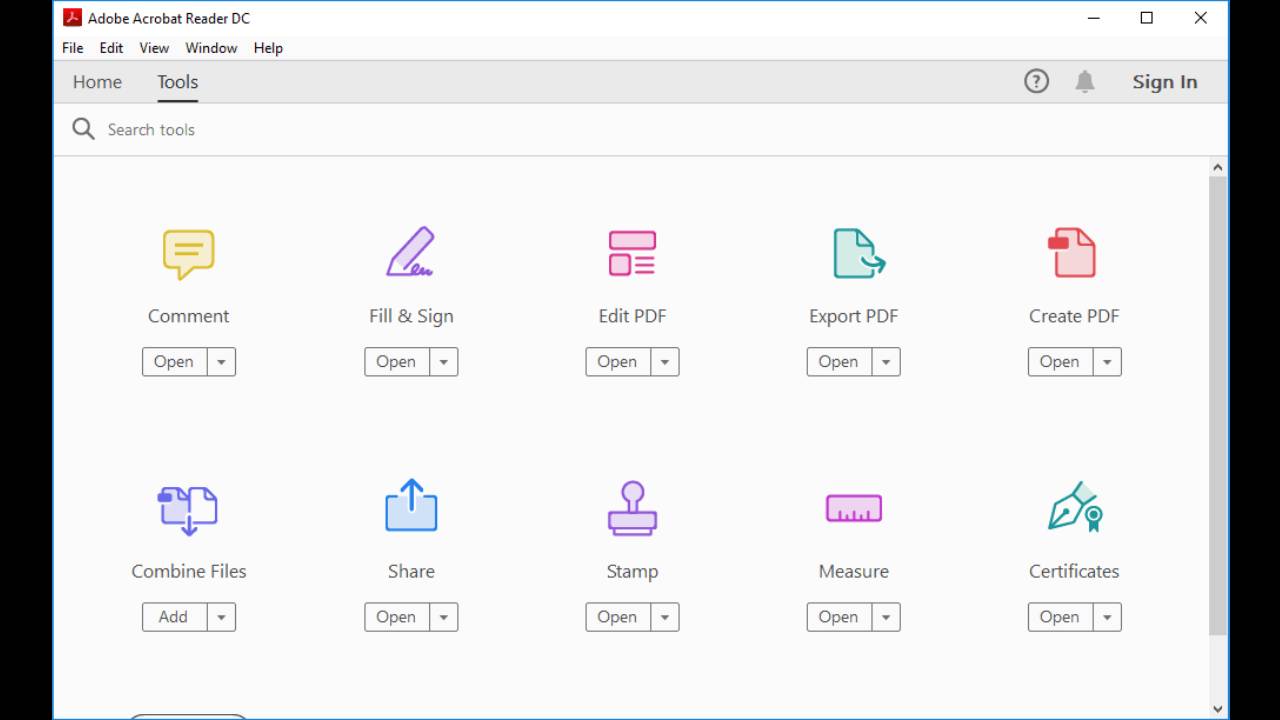Choose the Export PDF icon
Screen dimensions: 1280x720
point(858,253)
